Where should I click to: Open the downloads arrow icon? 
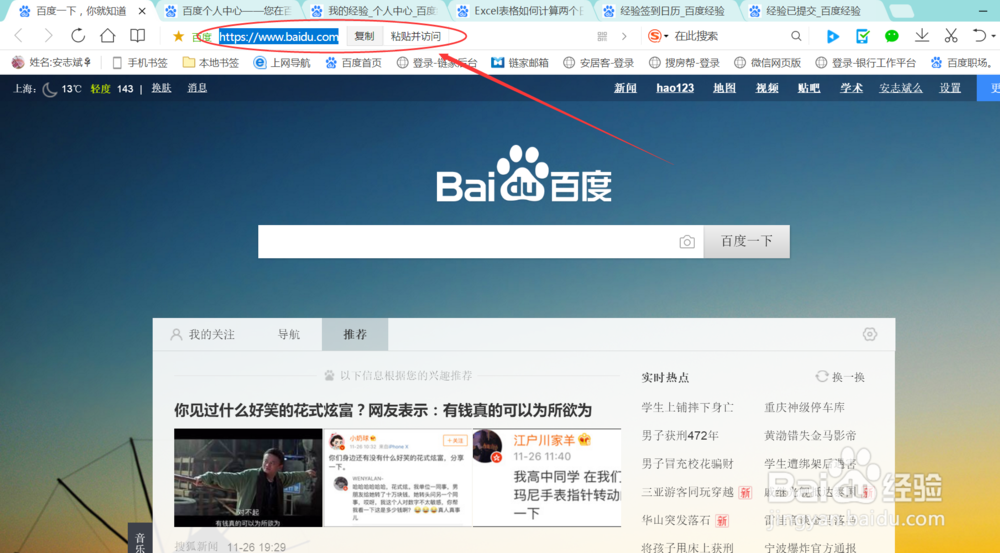tap(922, 36)
